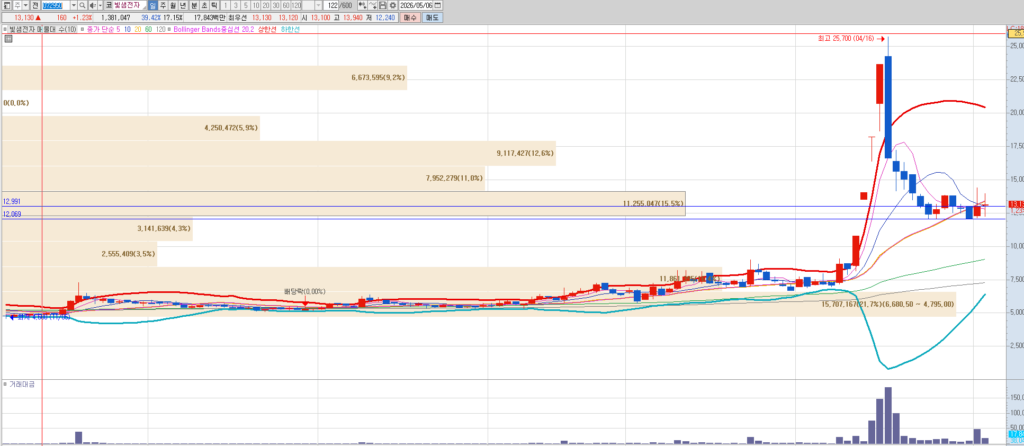Image resolution: width=1024 pixels, height=446 pixels.
Task: Click the grid table icon below legend
Action: click(7, 39)
